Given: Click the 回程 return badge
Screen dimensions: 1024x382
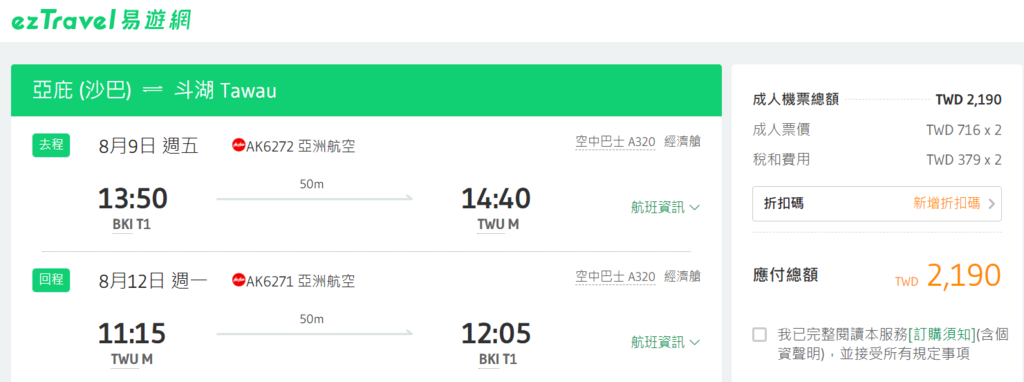Looking at the screenshot, I should (x=51, y=279).
